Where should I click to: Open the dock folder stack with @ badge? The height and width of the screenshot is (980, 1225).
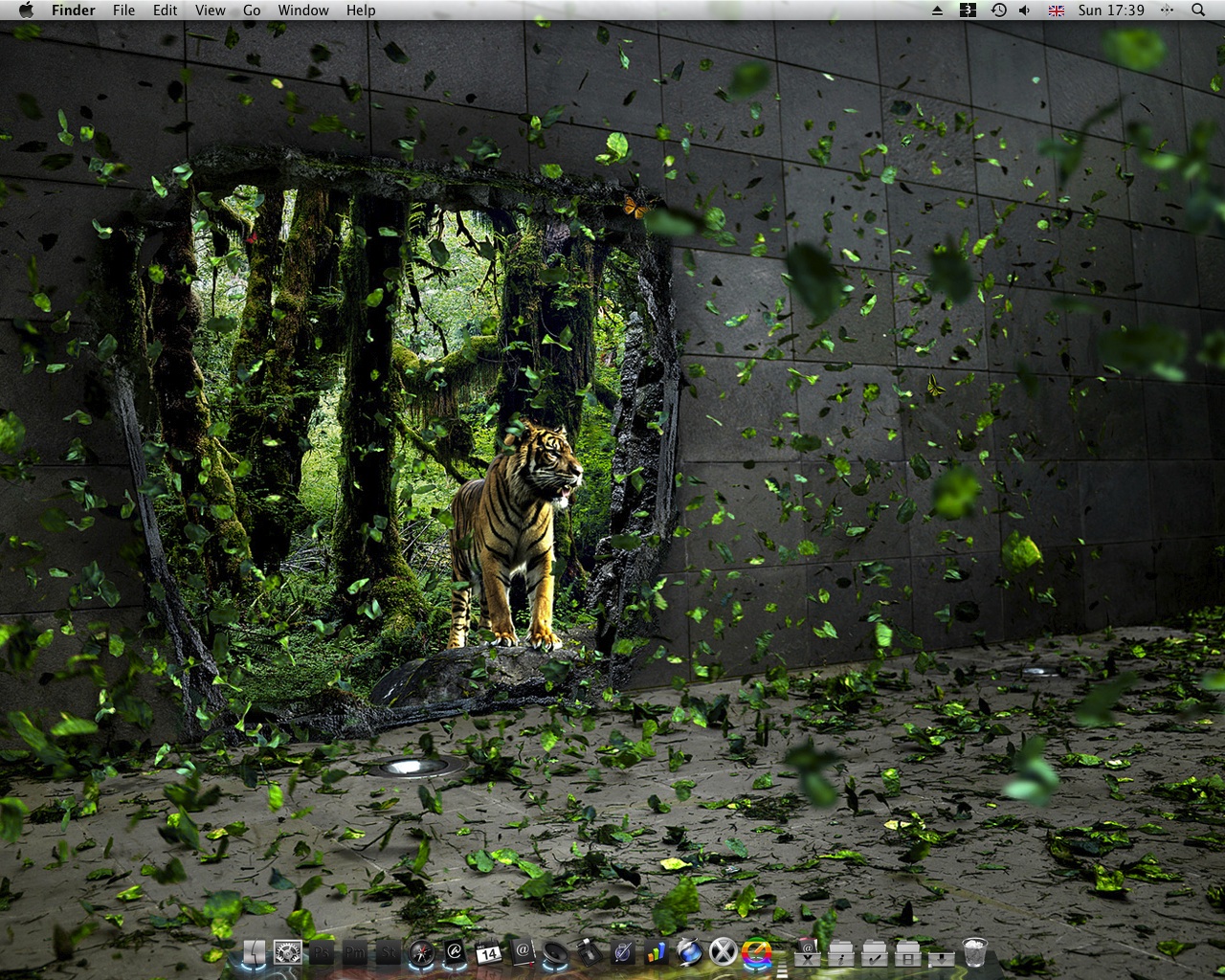pos(808,952)
